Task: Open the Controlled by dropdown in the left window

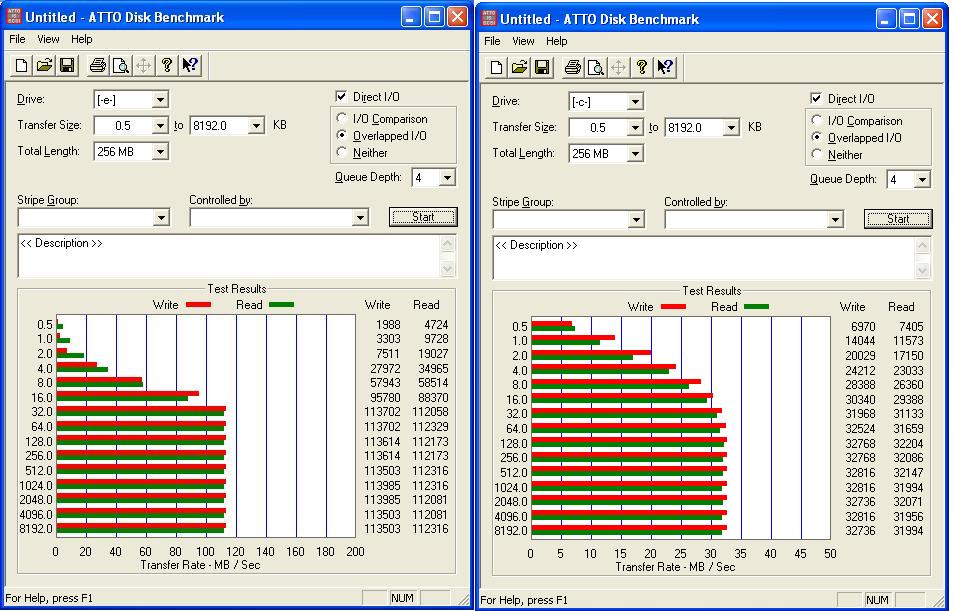Action: click(x=360, y=217)
